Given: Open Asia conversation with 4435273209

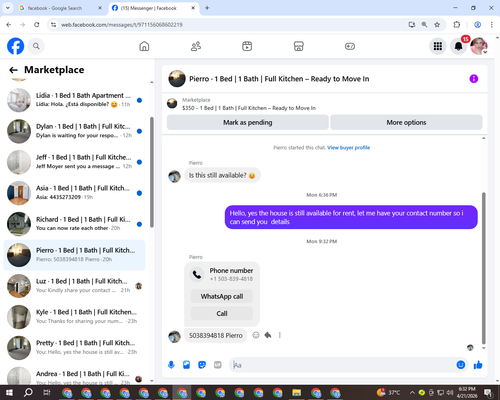Looking at the screenshot, I should coord(74,193).
